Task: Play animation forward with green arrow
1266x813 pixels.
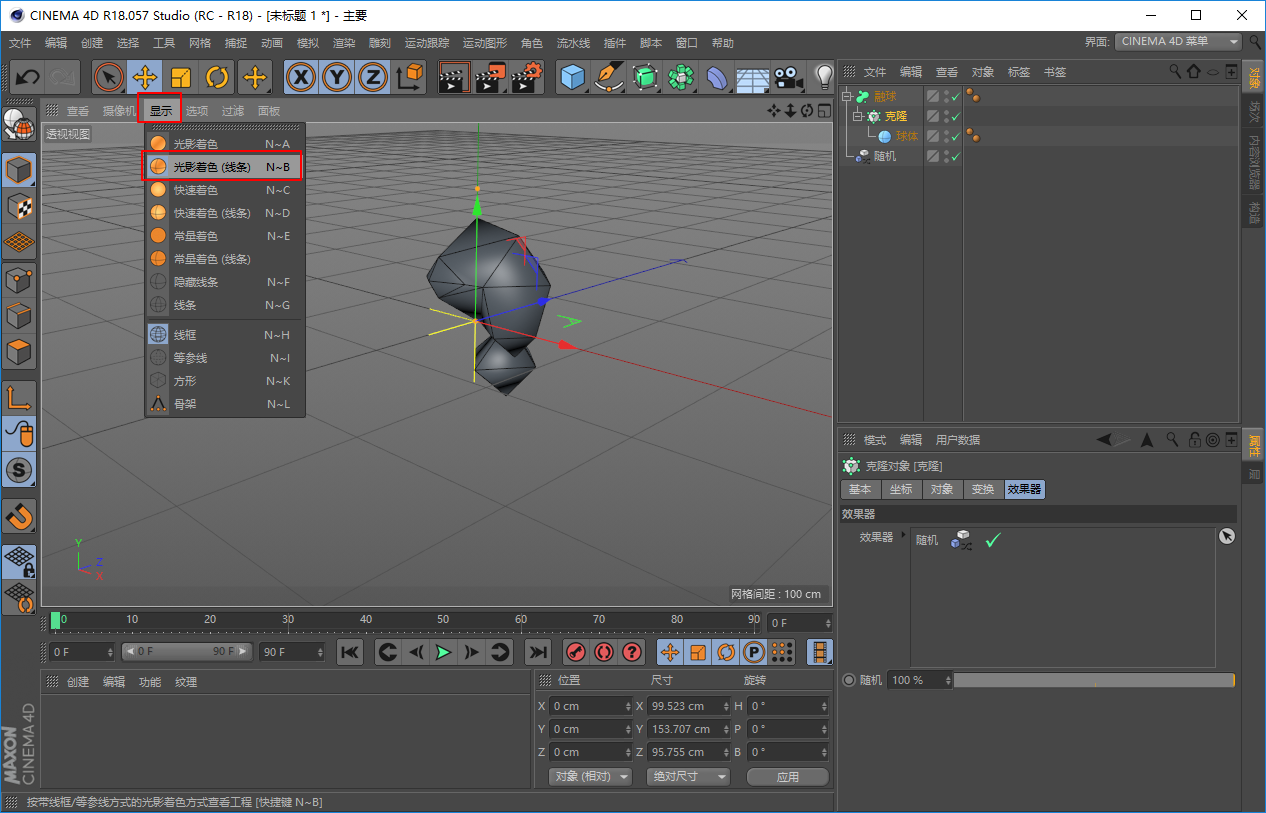Action: point(443,652)
